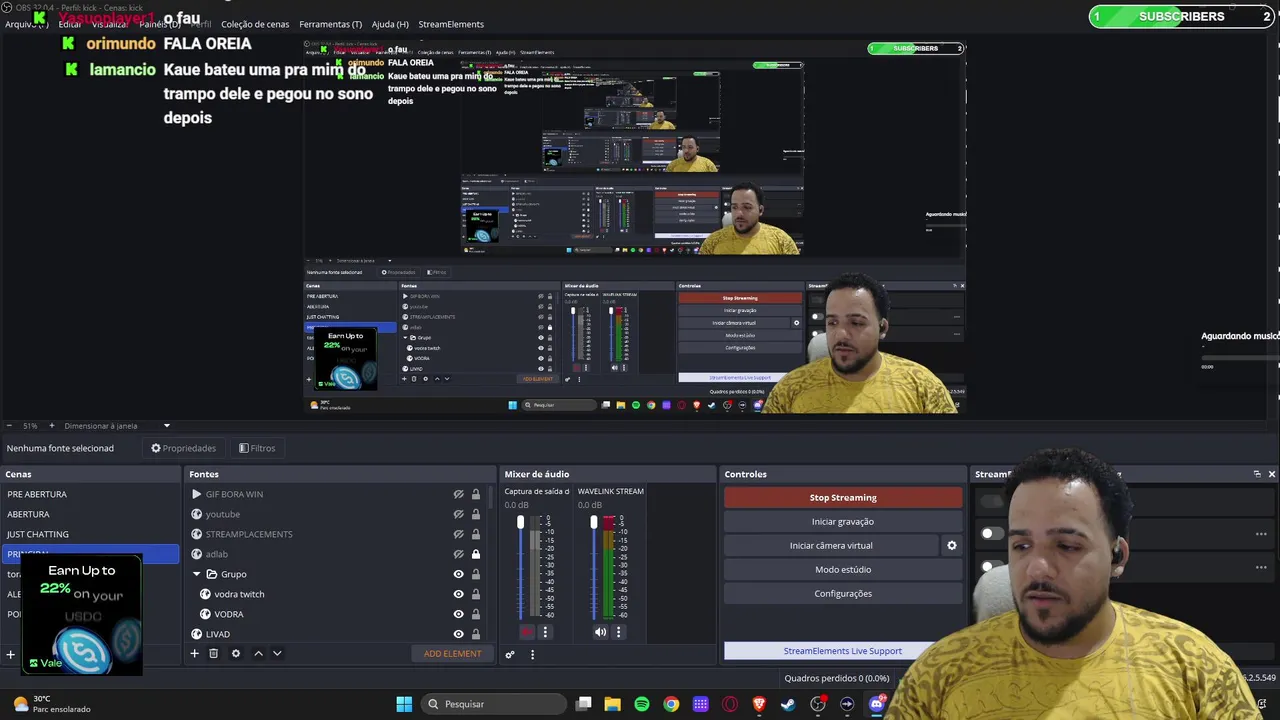Move source up with the up arrow
The image size is (1280, 720).
click(x=258, y=654)
